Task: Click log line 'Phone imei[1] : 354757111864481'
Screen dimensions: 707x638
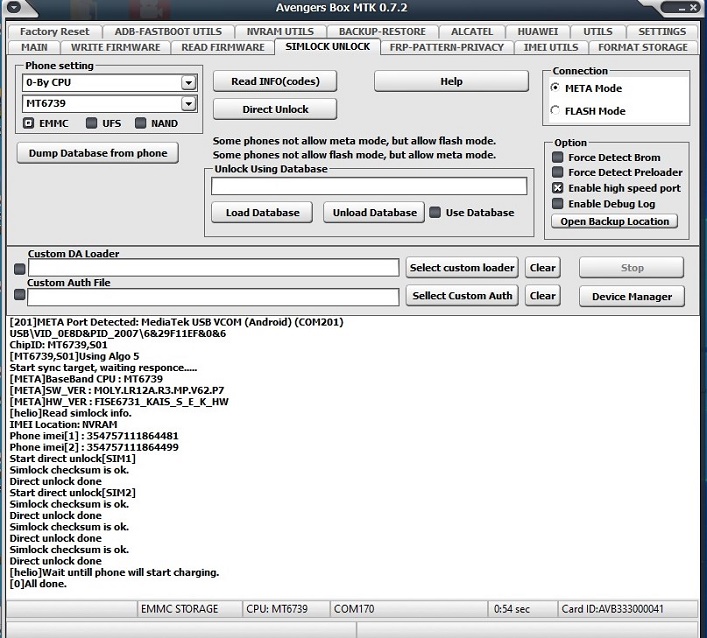Action: click(x=94, y=436)
